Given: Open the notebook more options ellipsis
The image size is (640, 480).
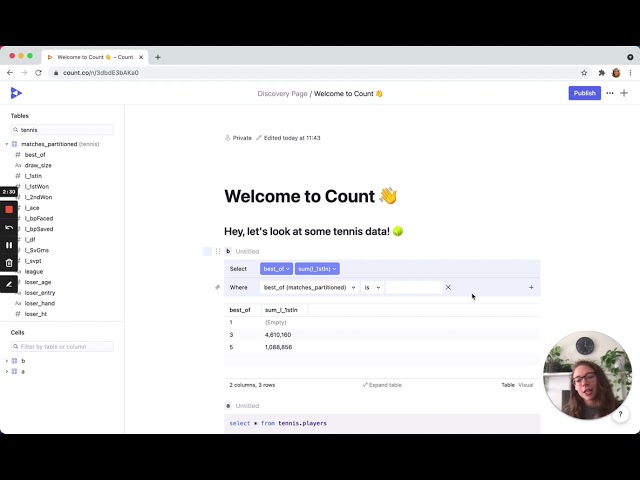Looking at the screenshot, I should [610, 93].
